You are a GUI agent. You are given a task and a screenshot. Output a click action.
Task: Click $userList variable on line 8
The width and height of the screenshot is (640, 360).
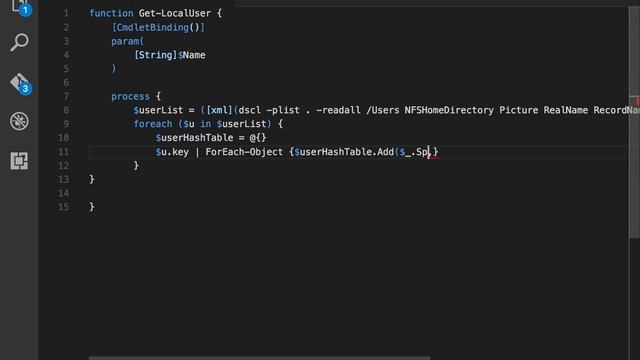(x=158, y=110)
